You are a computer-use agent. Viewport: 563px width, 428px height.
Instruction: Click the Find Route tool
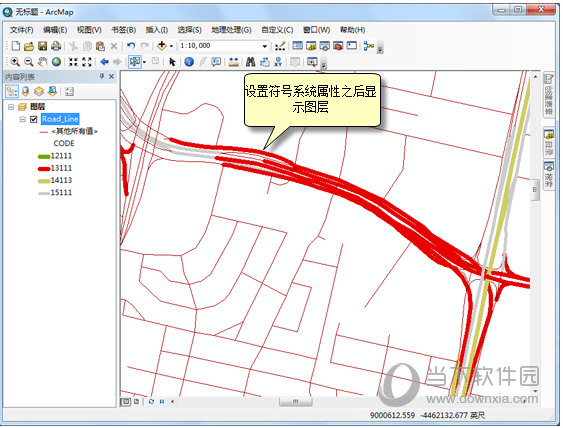tap(265, 62)
